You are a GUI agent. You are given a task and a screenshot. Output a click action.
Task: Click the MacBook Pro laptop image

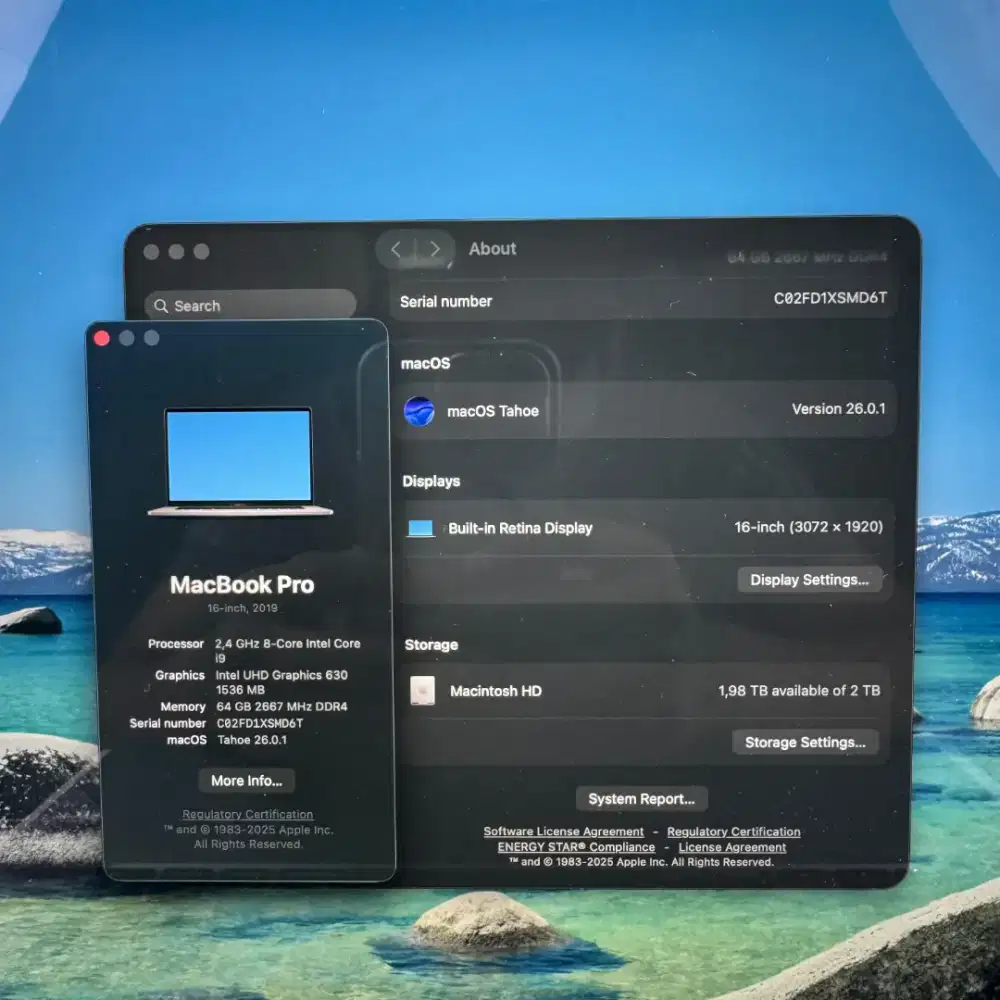click(x=240, y=460)
